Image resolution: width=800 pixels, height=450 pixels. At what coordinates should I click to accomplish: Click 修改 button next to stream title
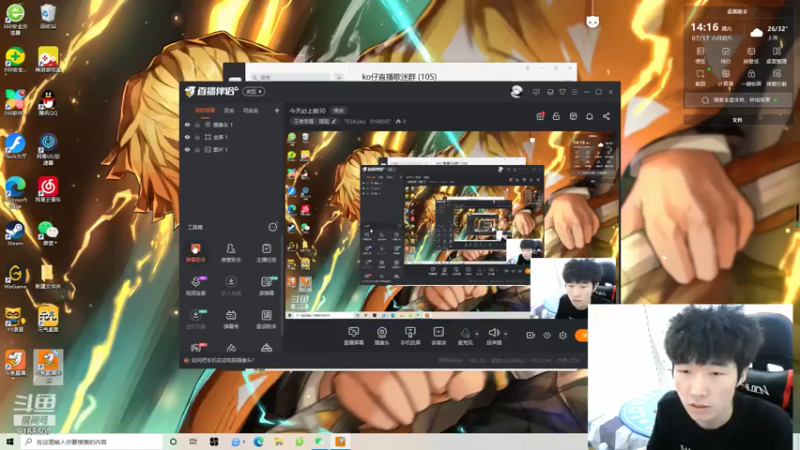click(339, 111)
